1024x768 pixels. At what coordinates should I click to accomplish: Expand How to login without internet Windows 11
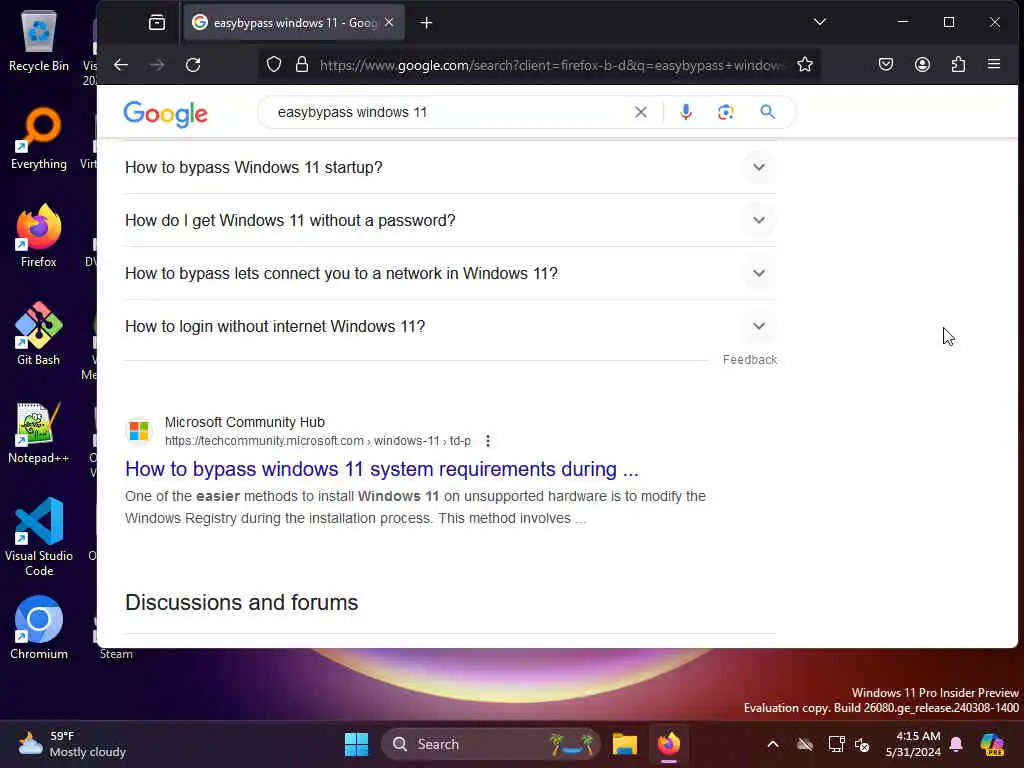[x=450, y=326]
